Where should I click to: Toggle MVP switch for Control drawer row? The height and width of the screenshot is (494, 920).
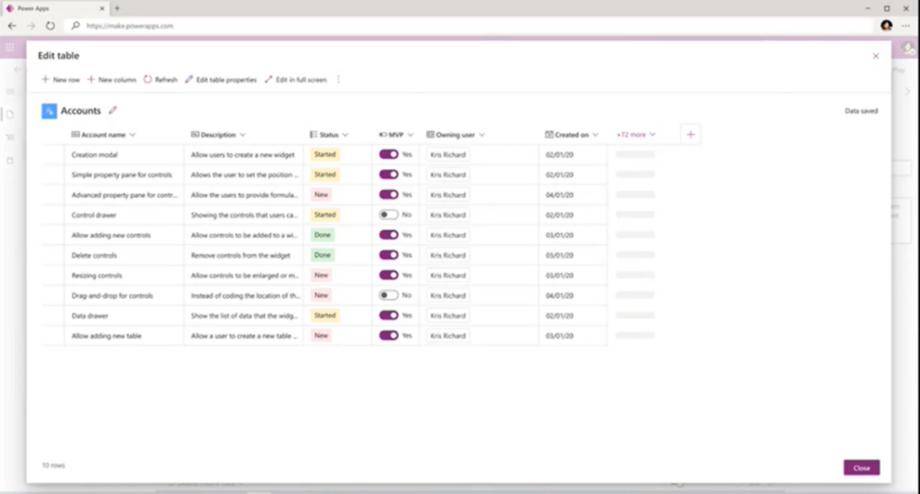(388, 215)
